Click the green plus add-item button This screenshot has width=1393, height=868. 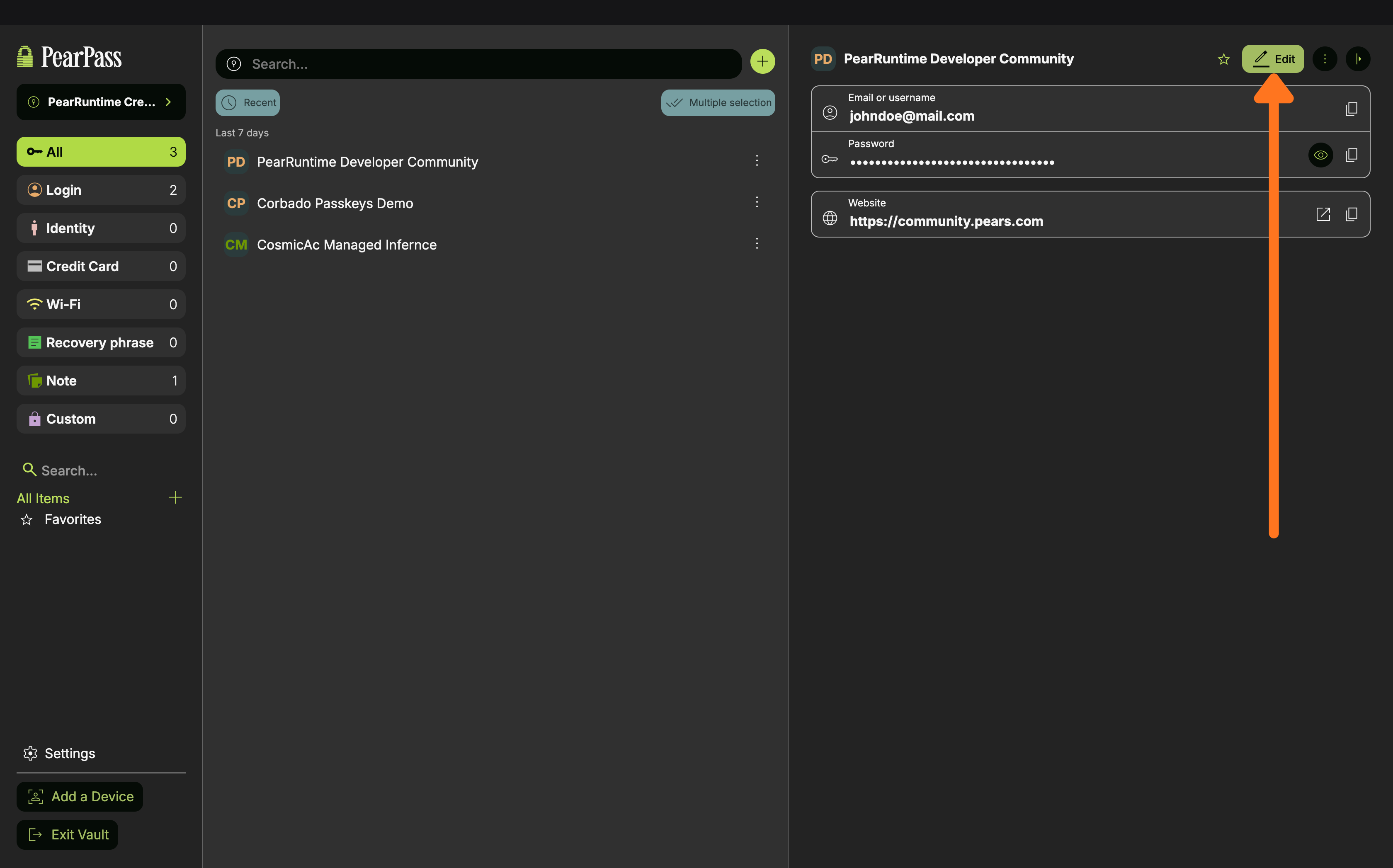762,61
